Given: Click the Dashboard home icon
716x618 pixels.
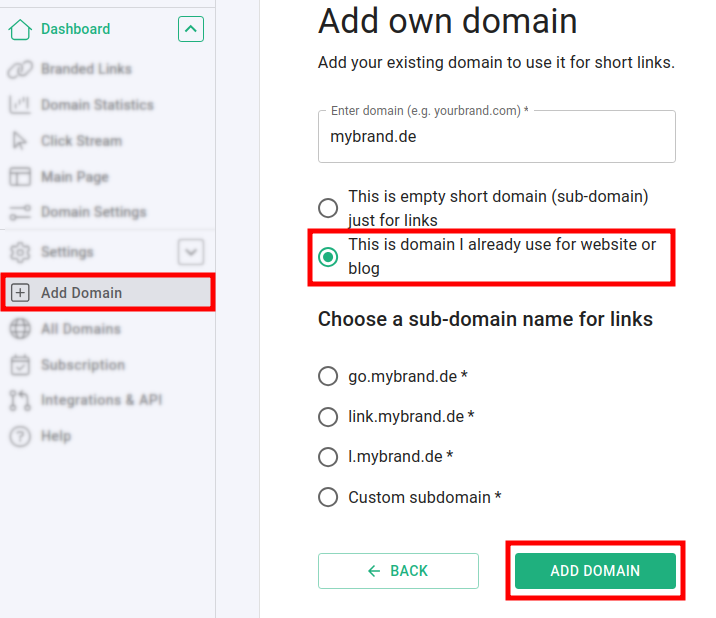Looking at the screenshot, I should click(20, 30).
